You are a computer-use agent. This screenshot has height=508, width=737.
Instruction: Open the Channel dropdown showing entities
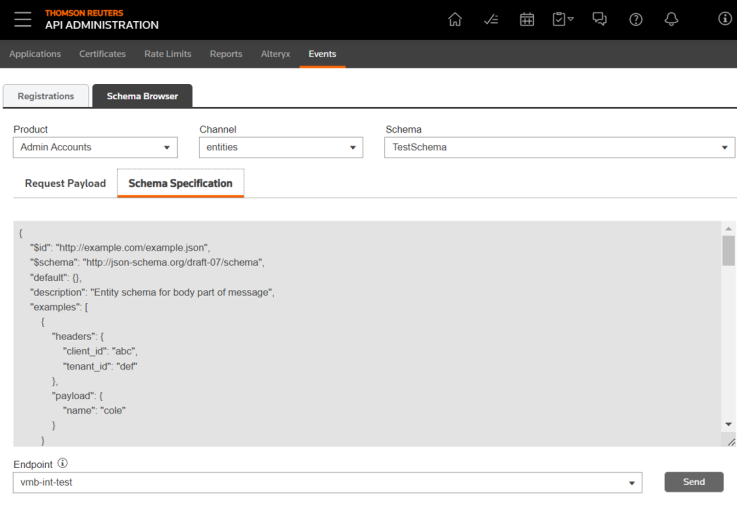280,147
